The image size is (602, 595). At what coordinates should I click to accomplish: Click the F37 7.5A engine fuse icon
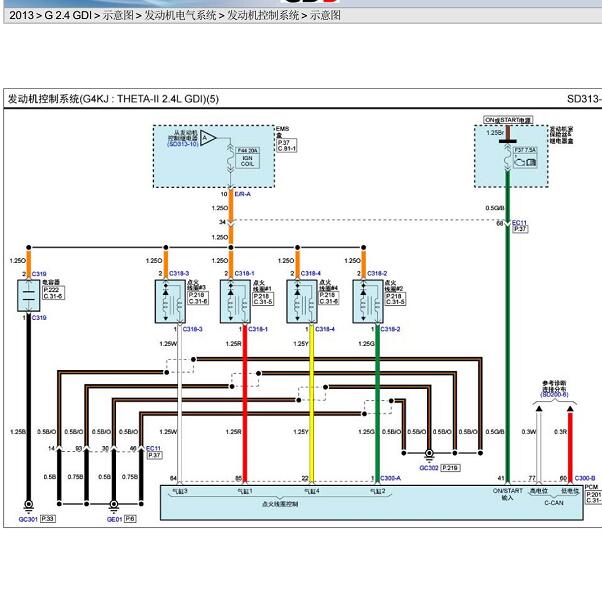[x=525, y=157]
